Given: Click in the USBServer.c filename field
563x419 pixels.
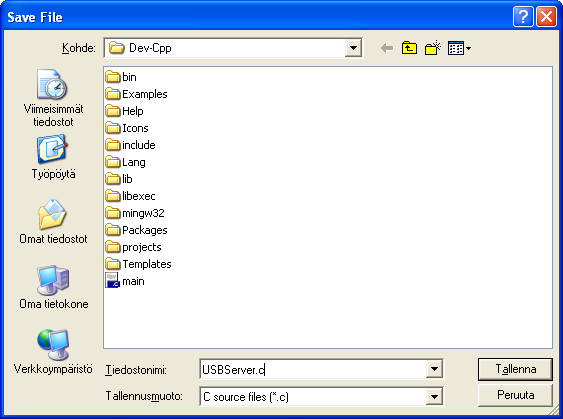Looking at the screenshot, I should click(313, 369).
